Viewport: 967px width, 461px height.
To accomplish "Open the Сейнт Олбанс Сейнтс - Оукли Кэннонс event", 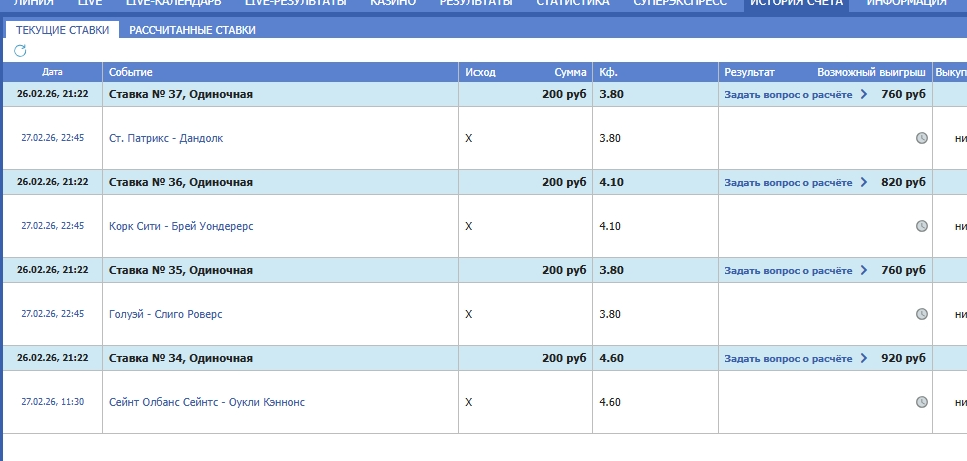I will tap(207, 402).
